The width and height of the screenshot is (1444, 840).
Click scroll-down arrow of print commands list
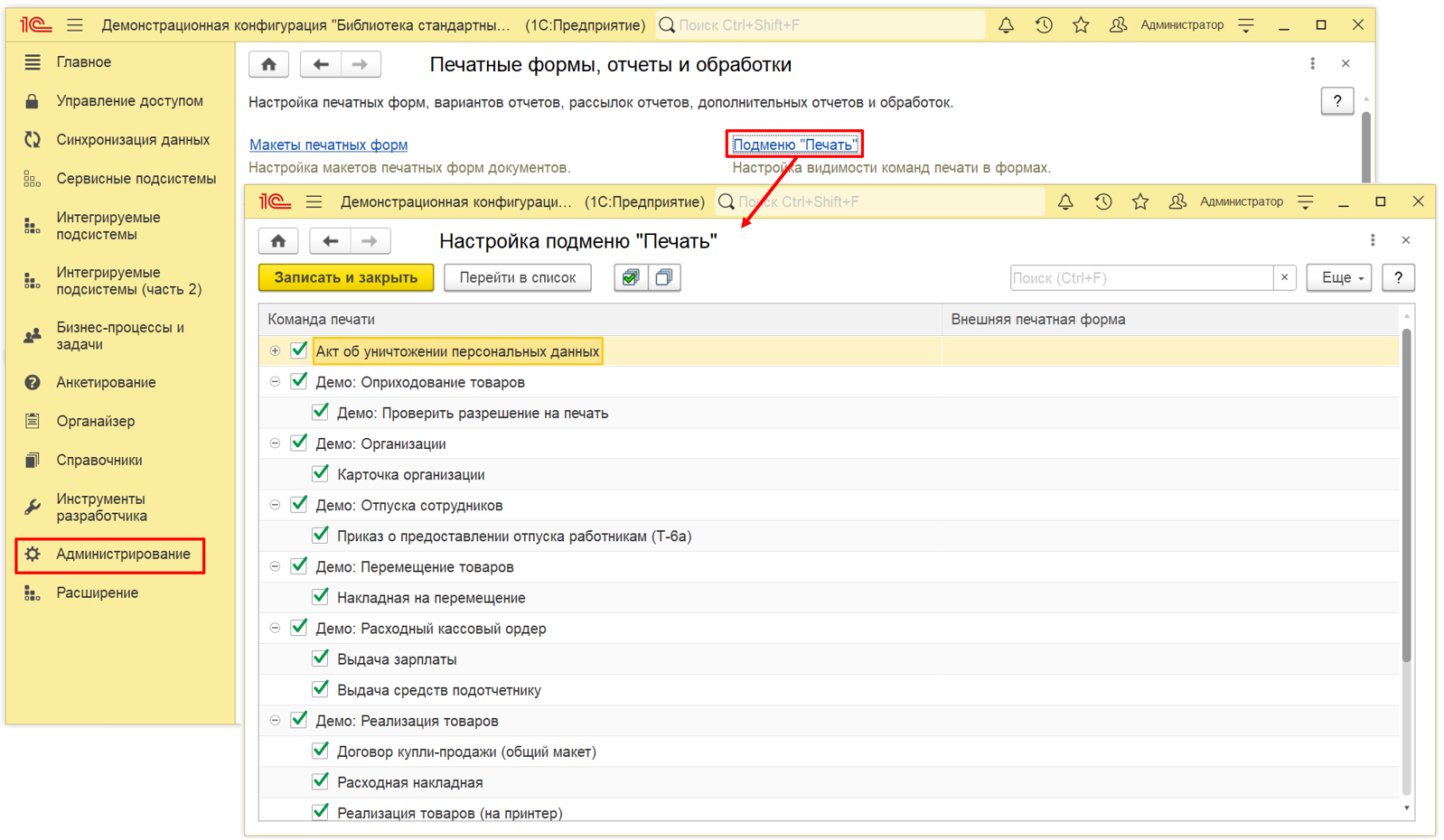pyautogui.click(x=1406, y=809)
